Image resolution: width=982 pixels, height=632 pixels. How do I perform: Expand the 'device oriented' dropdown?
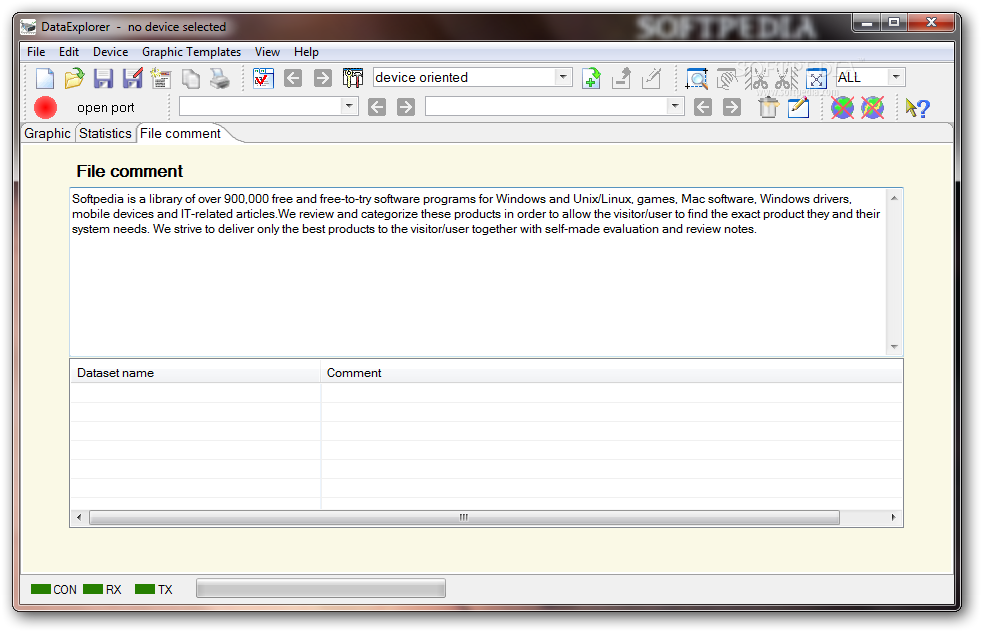click(x=563, y=77)
